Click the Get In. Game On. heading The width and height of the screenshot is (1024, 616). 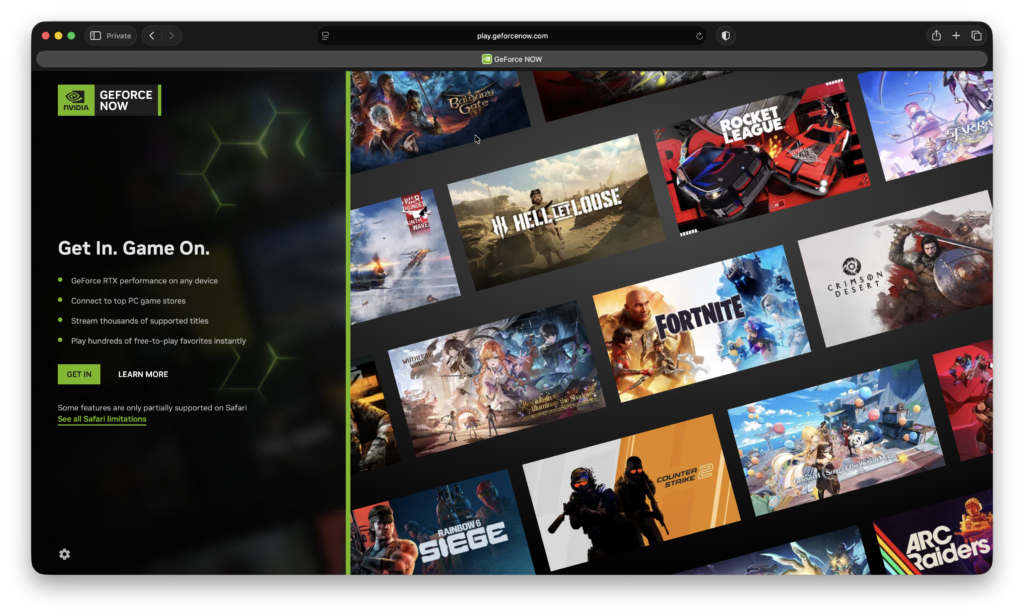click(134, 248)
